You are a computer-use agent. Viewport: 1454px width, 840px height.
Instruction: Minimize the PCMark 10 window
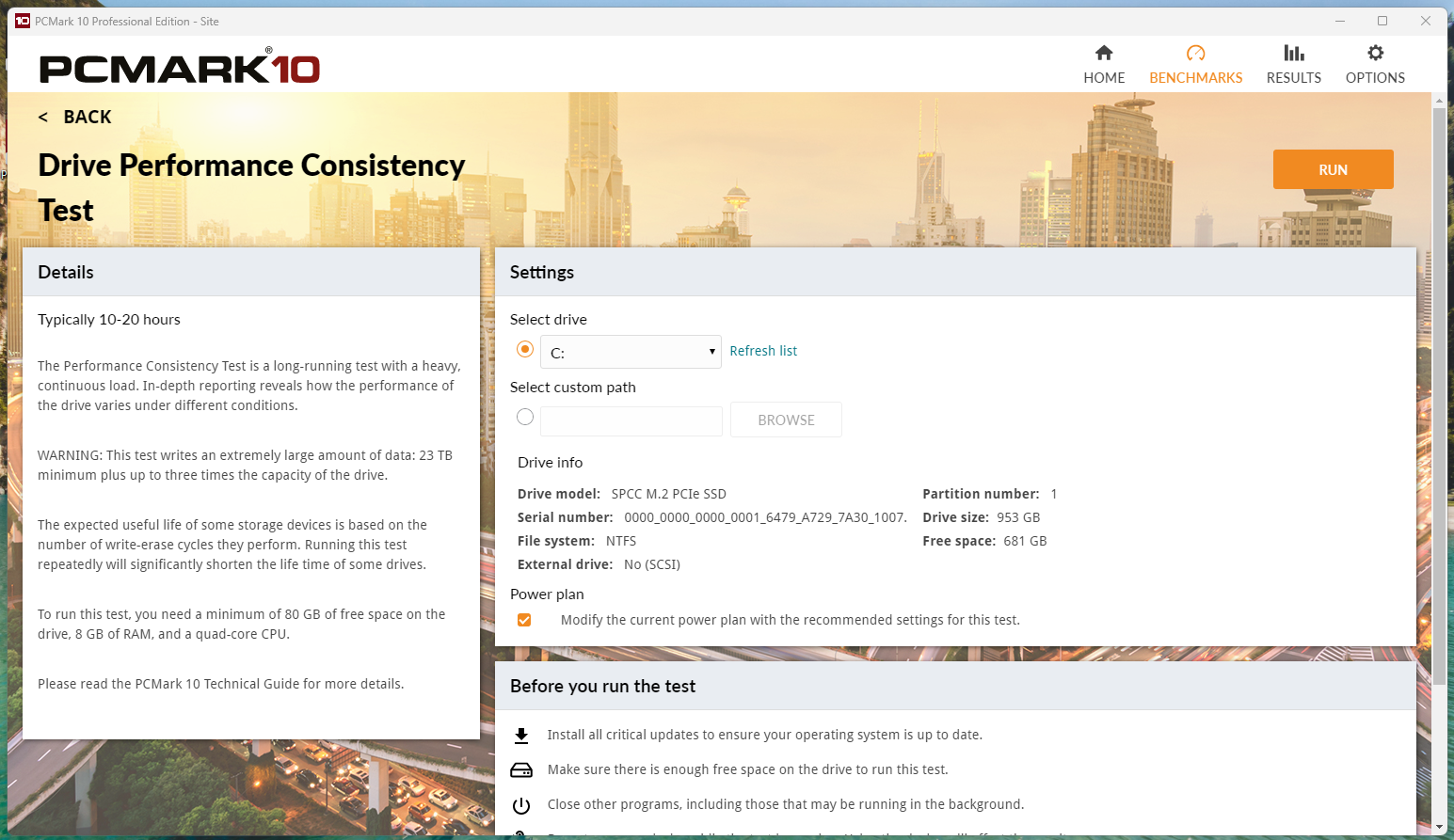pos(1339,21)
